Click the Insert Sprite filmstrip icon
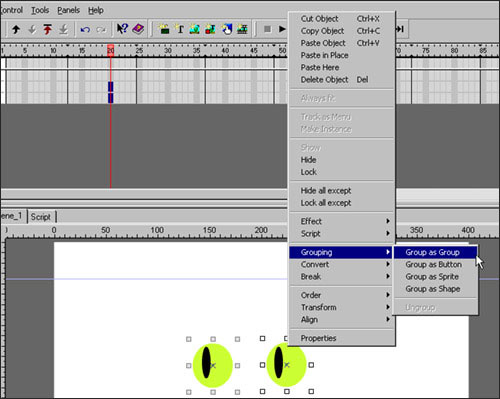500x399 pixels. 242,29
